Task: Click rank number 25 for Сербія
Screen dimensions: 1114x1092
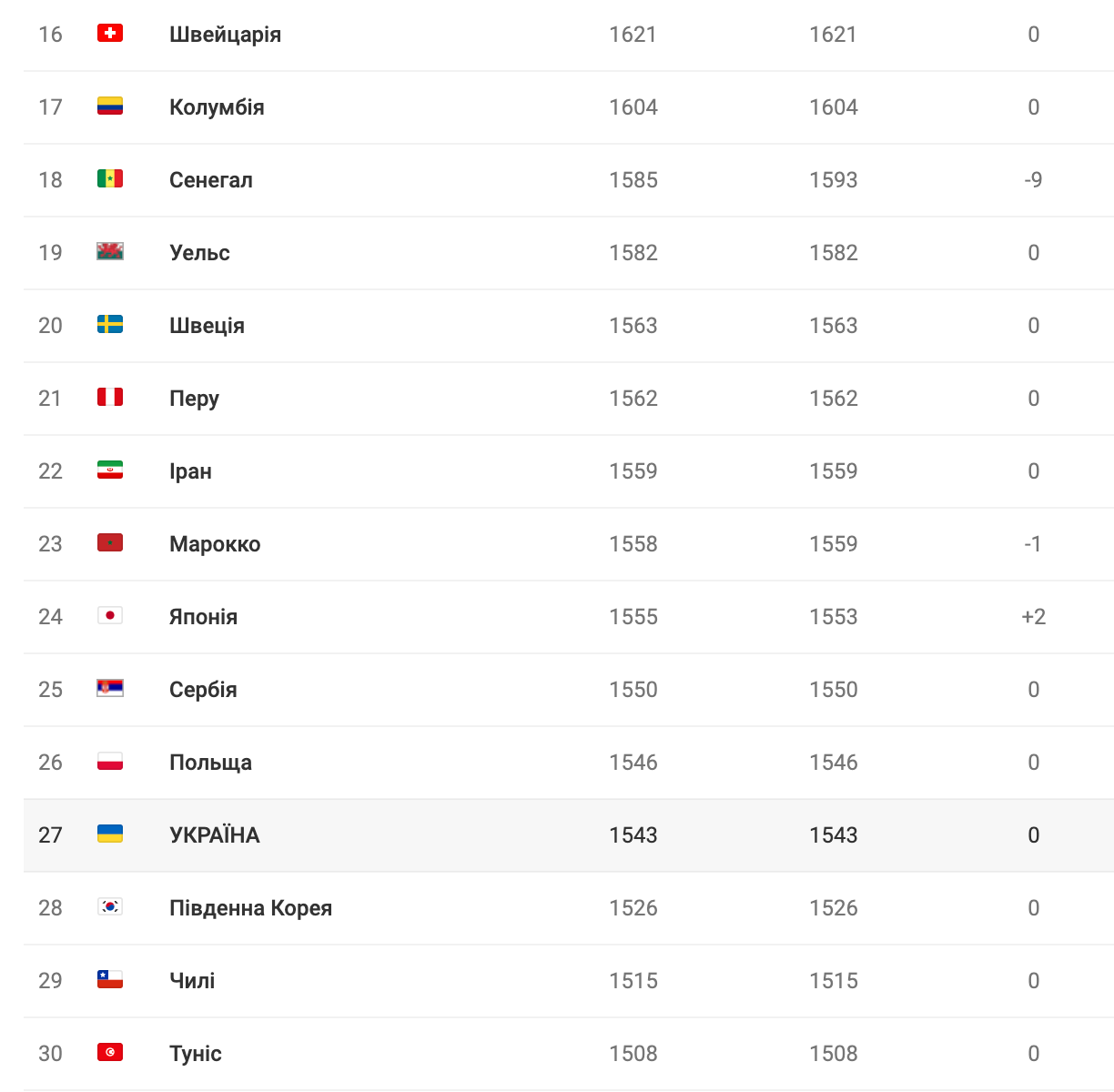Action: coord(50,690)
